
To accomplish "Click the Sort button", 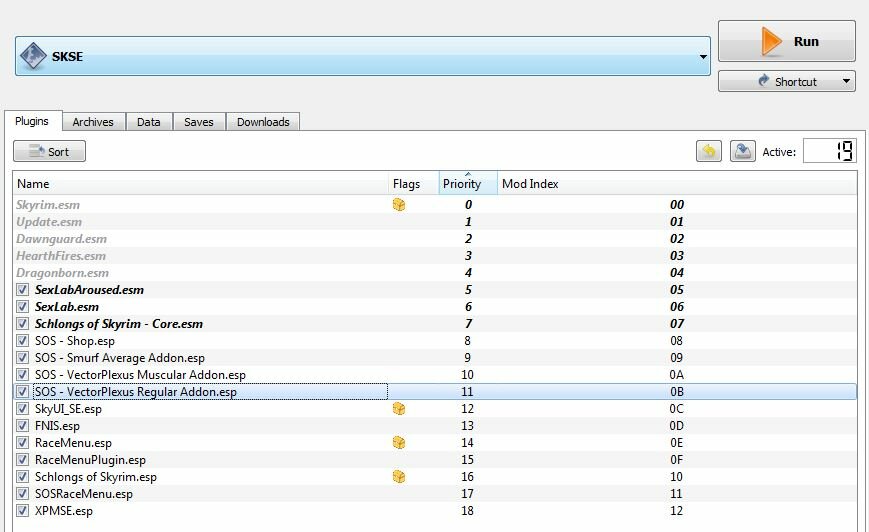I will click(x=49, y=151).
